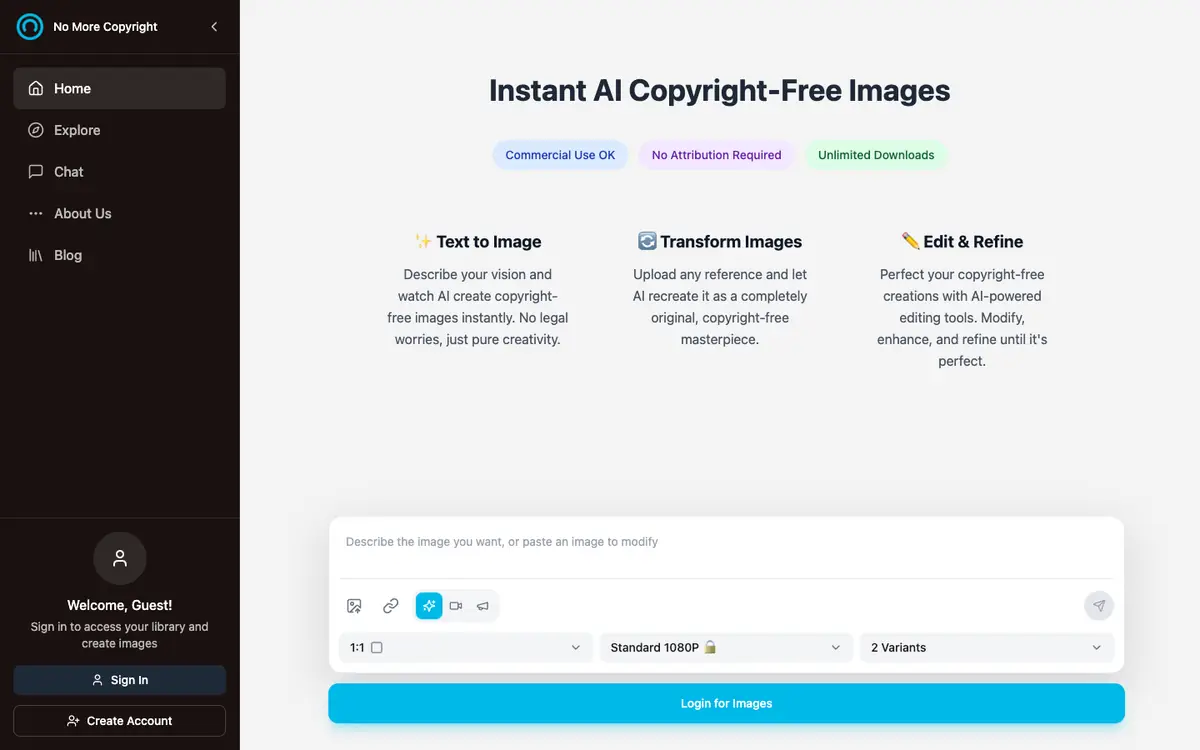Click the link attachment icon
This screenshot has height=750, width=1200.
391,606
